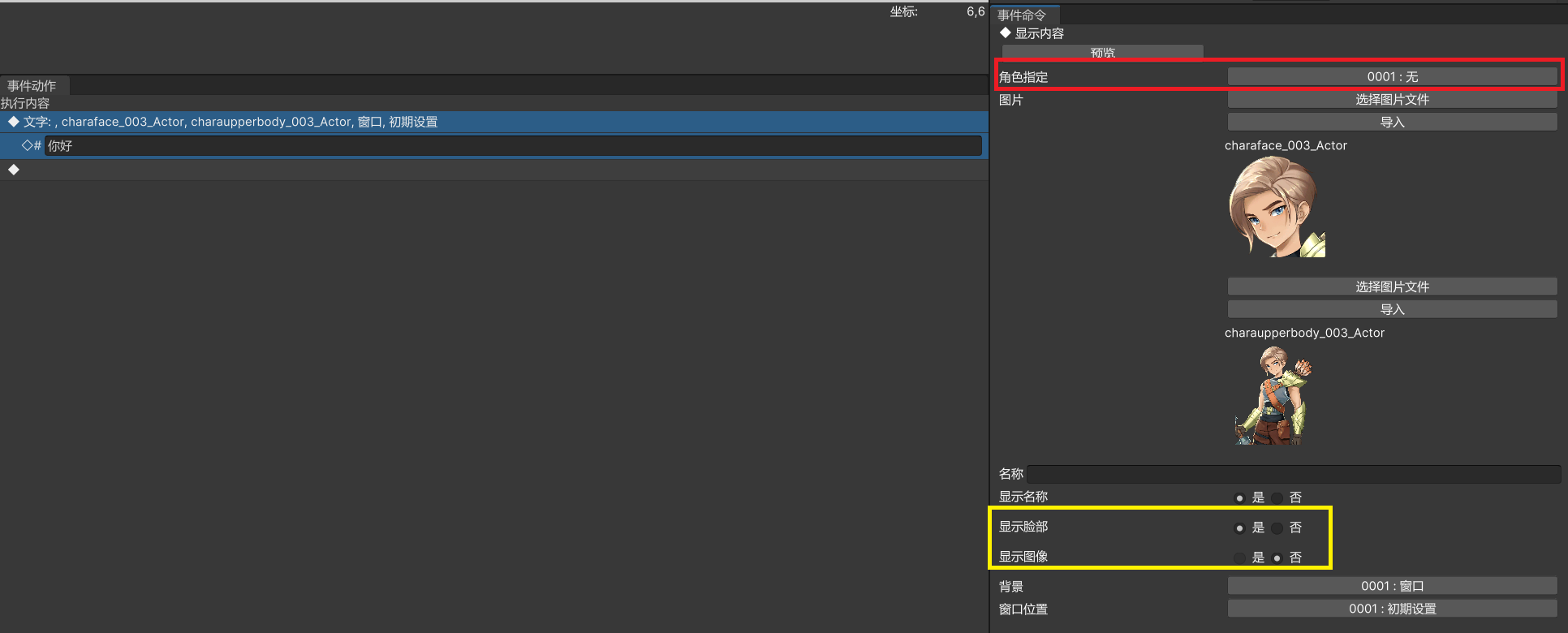Open the 角色指定 dropdown showing 0001 : 无

(1391, 77)
